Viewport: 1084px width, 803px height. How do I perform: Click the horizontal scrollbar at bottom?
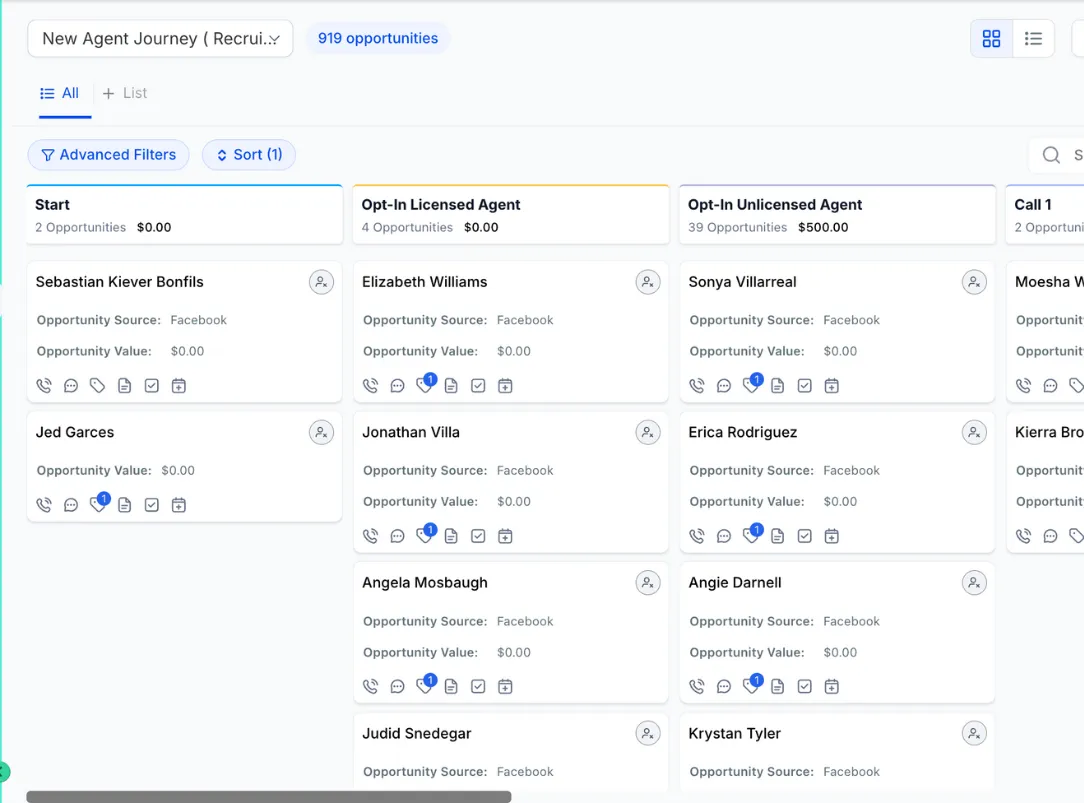coord(269,797)
